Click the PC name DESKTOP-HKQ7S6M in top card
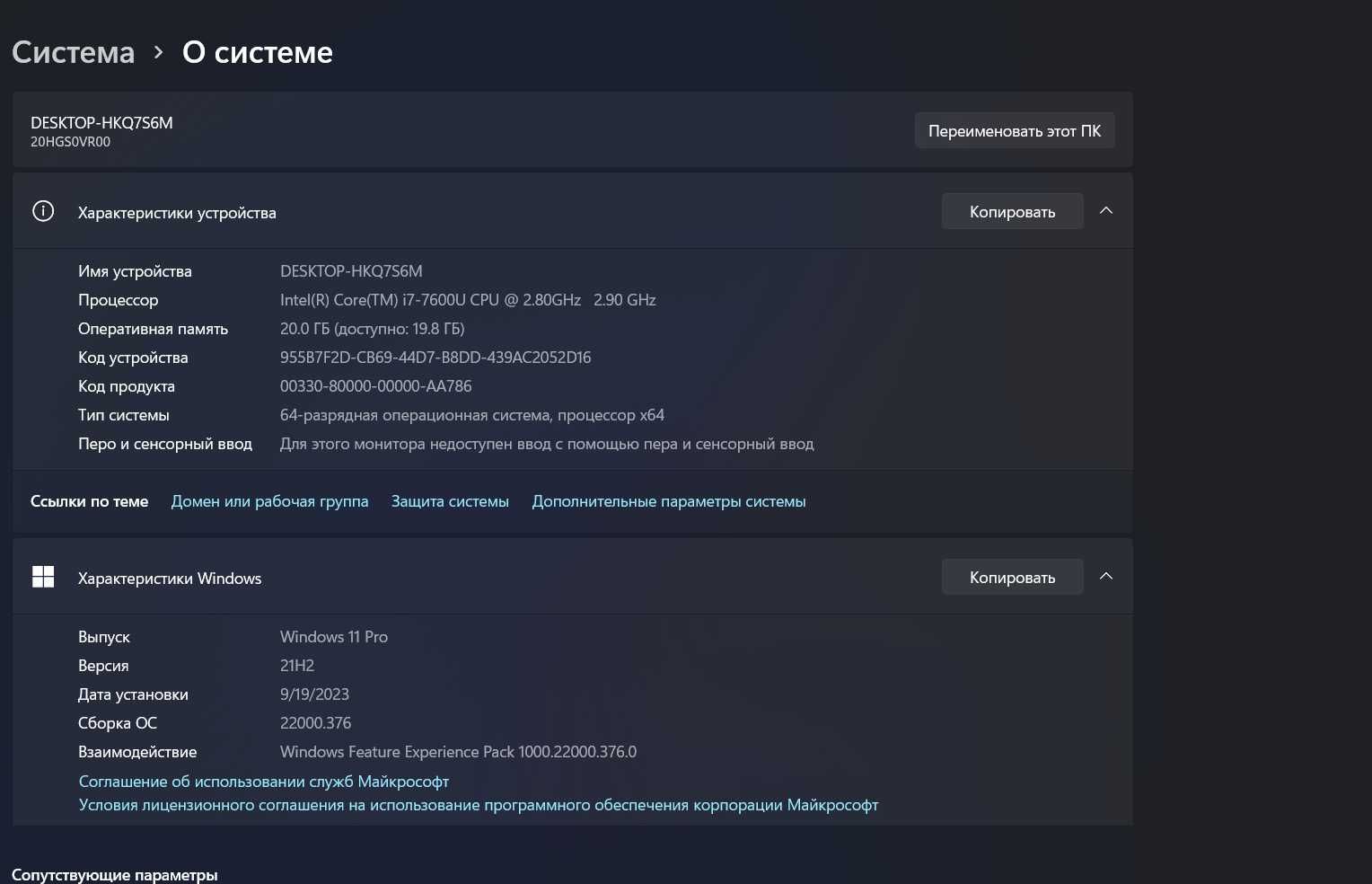Screen dimensions: 1372x884 101,123
